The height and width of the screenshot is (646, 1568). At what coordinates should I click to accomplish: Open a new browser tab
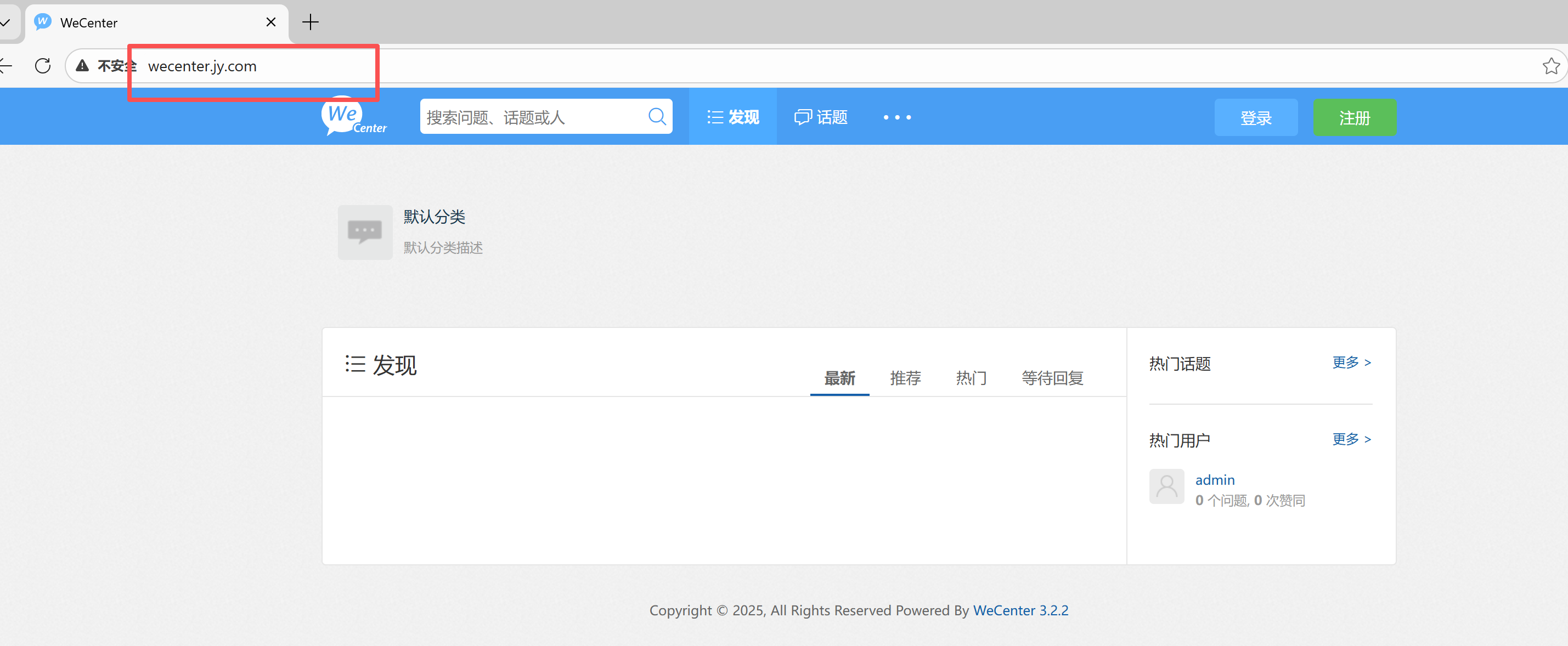(x=311, y=22)
